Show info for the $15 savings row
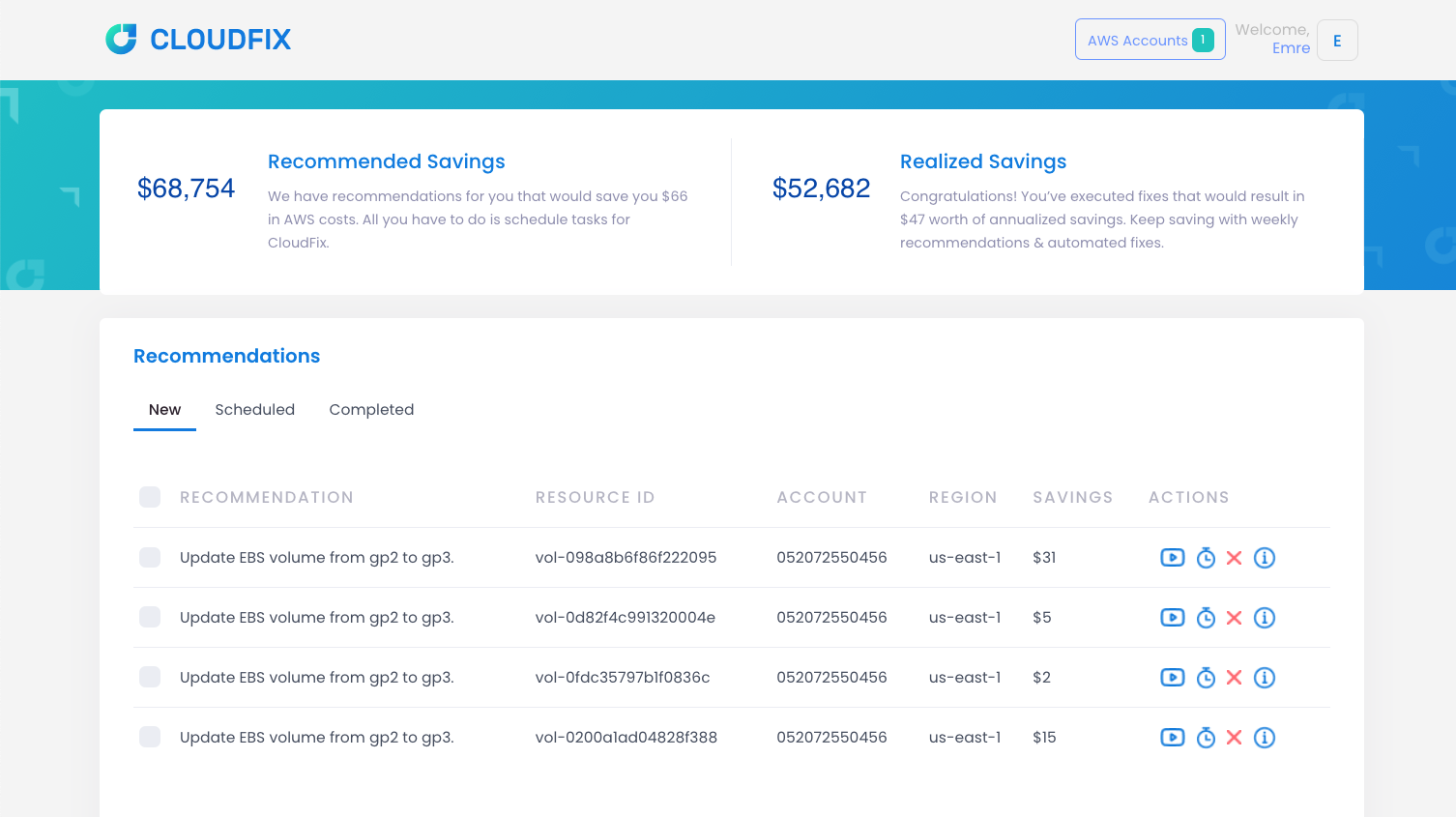 point(1264,738)
